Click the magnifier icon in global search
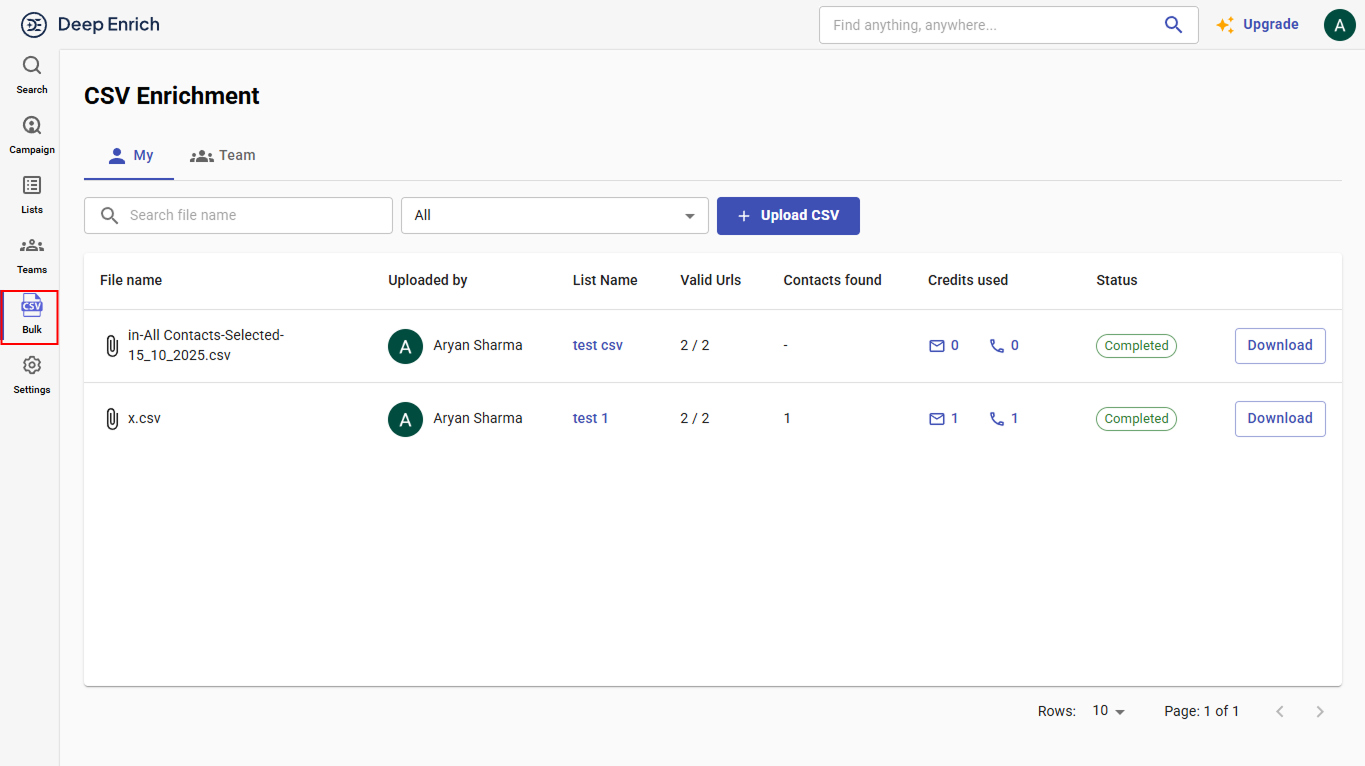Image resolution: width=1365 pixels, height=766 pixels. [1173, 25]
